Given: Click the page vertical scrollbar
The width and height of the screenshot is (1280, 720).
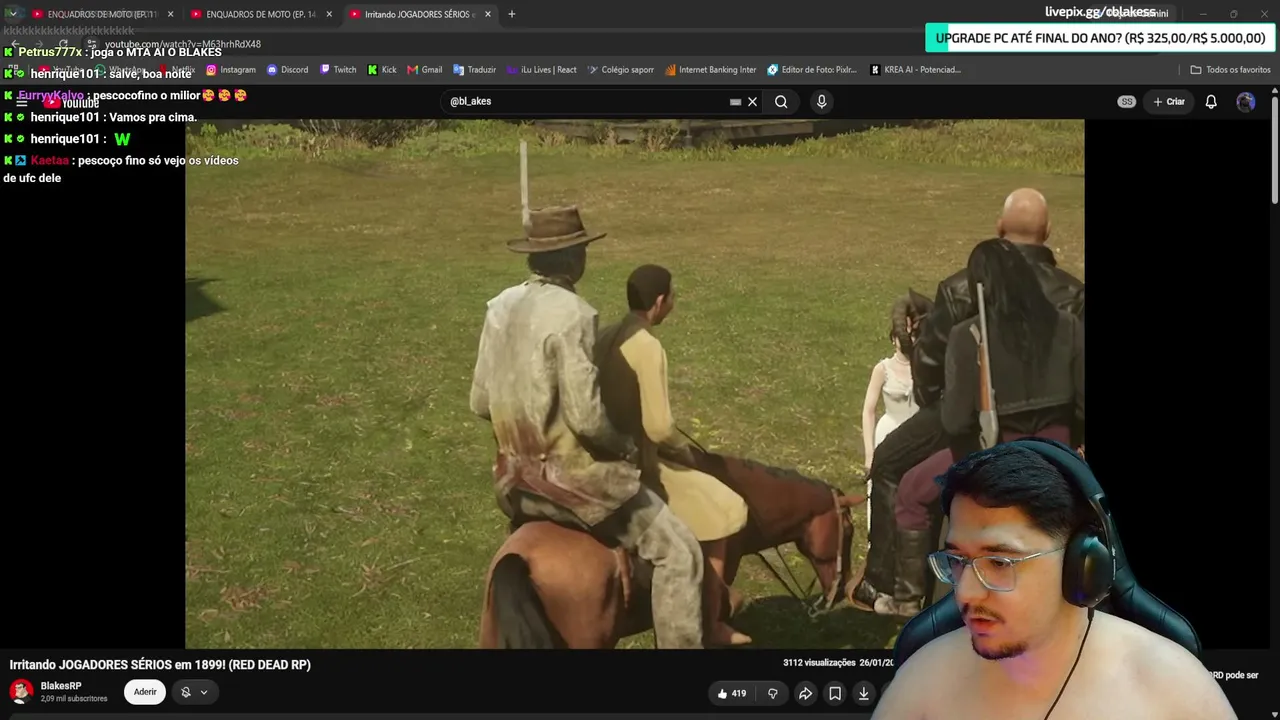Looking at the screenshot, I should click(1274, 150).
